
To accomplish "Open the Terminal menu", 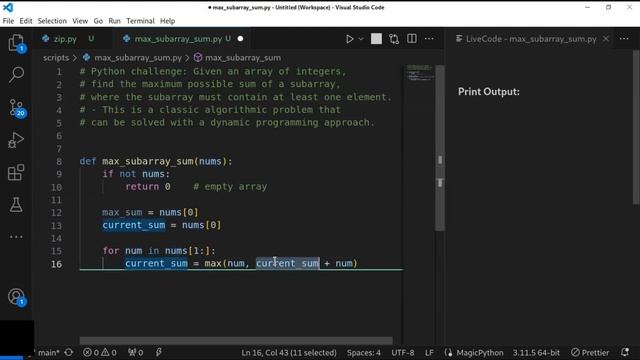I will (140, 21).
